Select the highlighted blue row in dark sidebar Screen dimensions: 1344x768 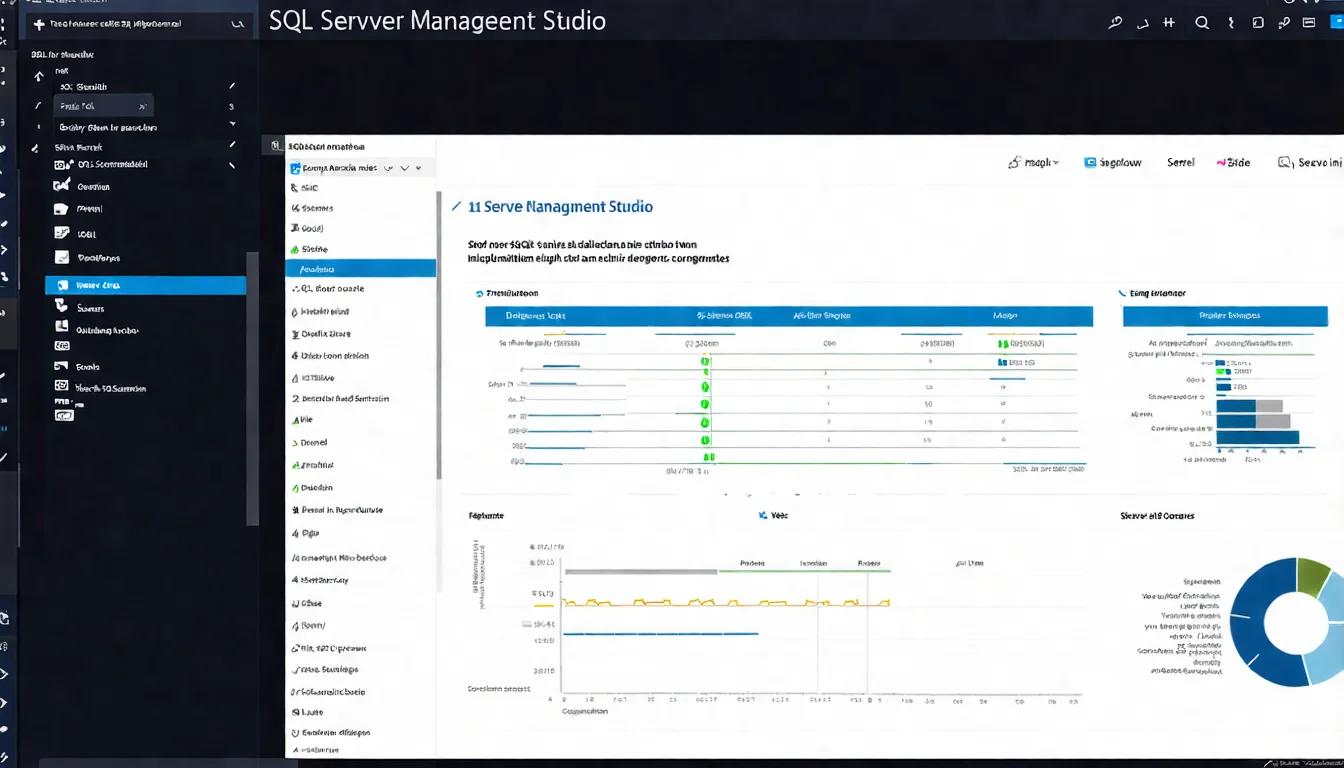145,285
